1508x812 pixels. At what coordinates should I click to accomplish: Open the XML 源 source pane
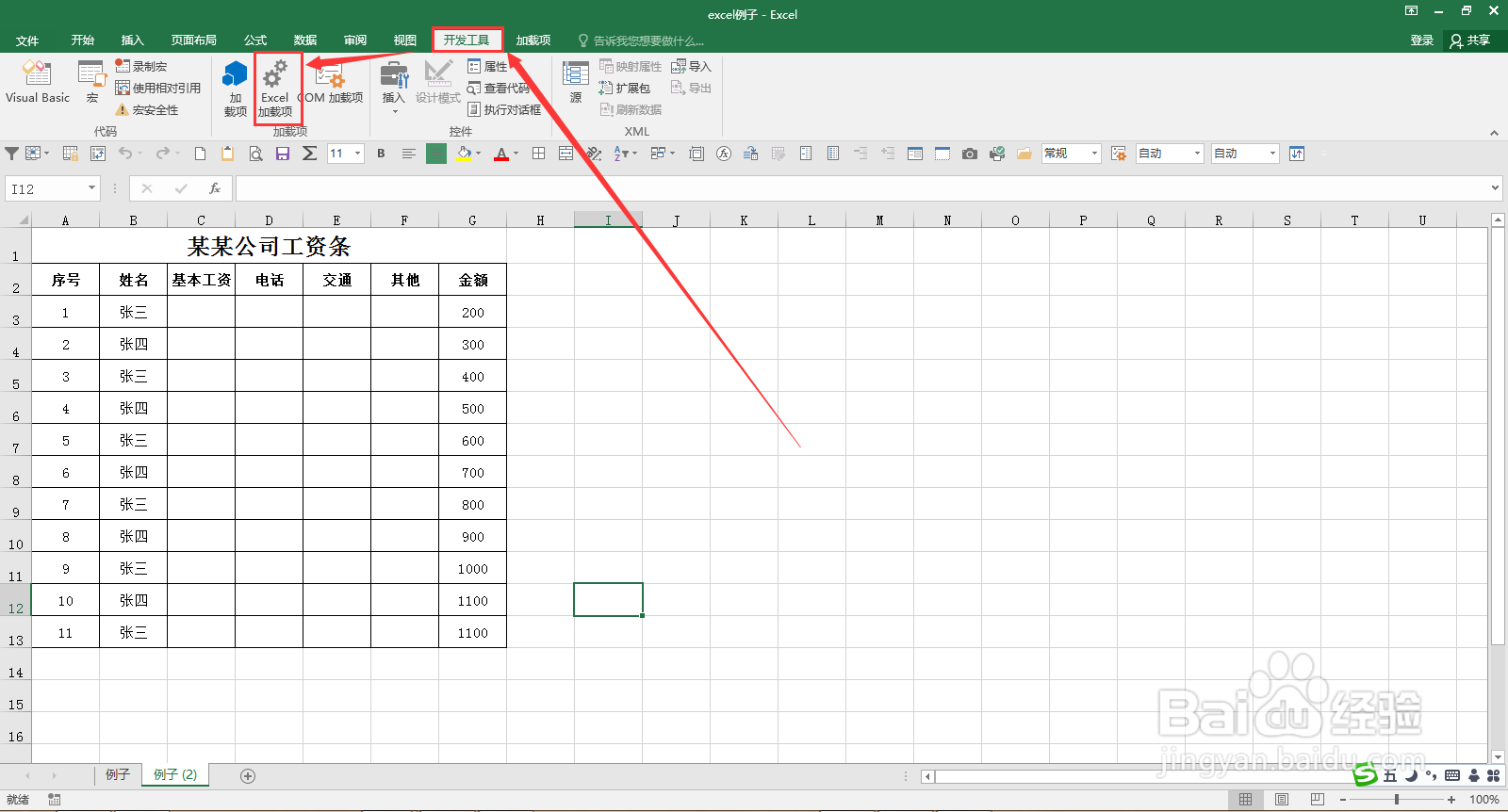pyautogui.click(x=576, y=82)
